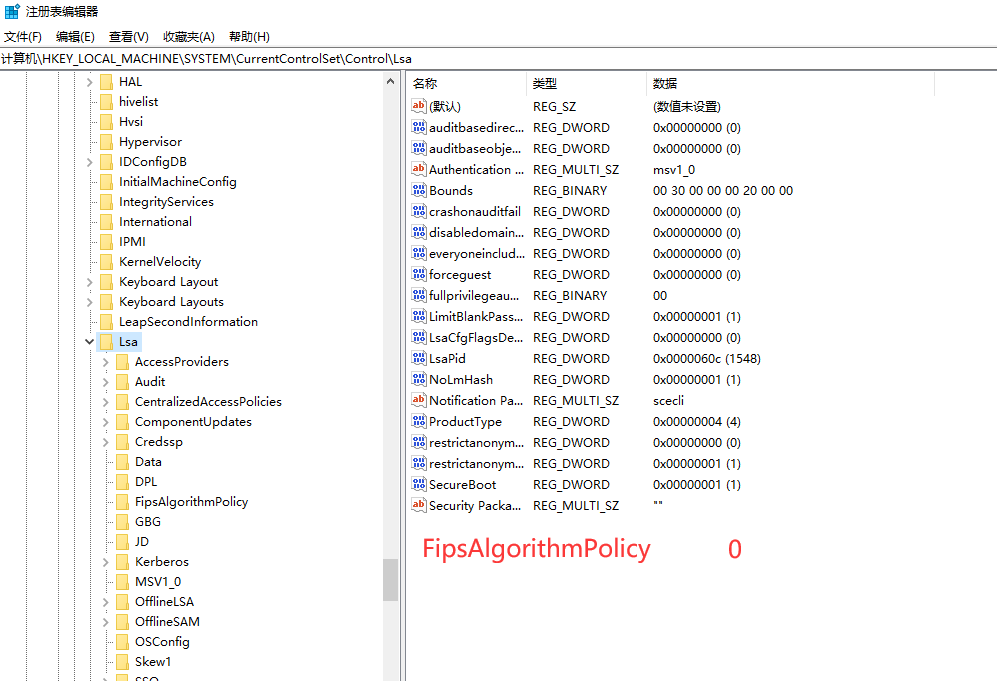Click the tree pane scrollbar thumb
Screen dimensions: 997x681
[390, 580]
